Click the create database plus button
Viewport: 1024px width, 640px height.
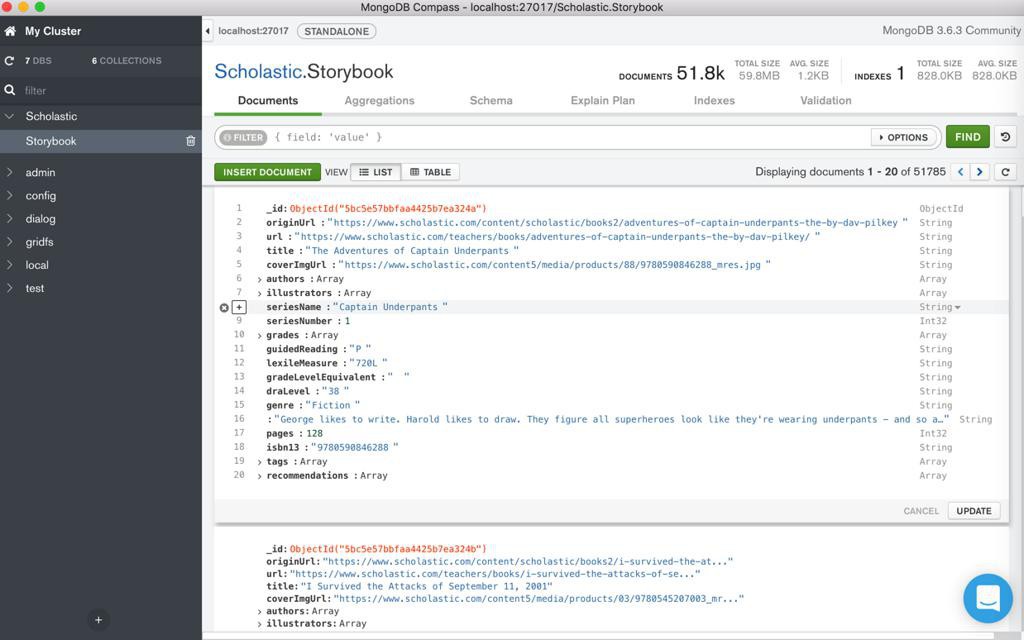99,620
